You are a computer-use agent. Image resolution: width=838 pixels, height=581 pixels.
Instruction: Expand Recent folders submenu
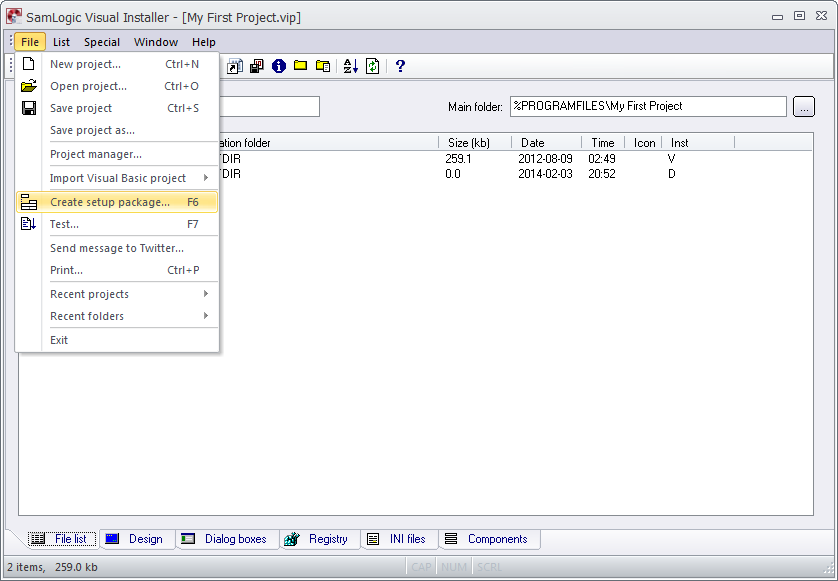(117, 316)
